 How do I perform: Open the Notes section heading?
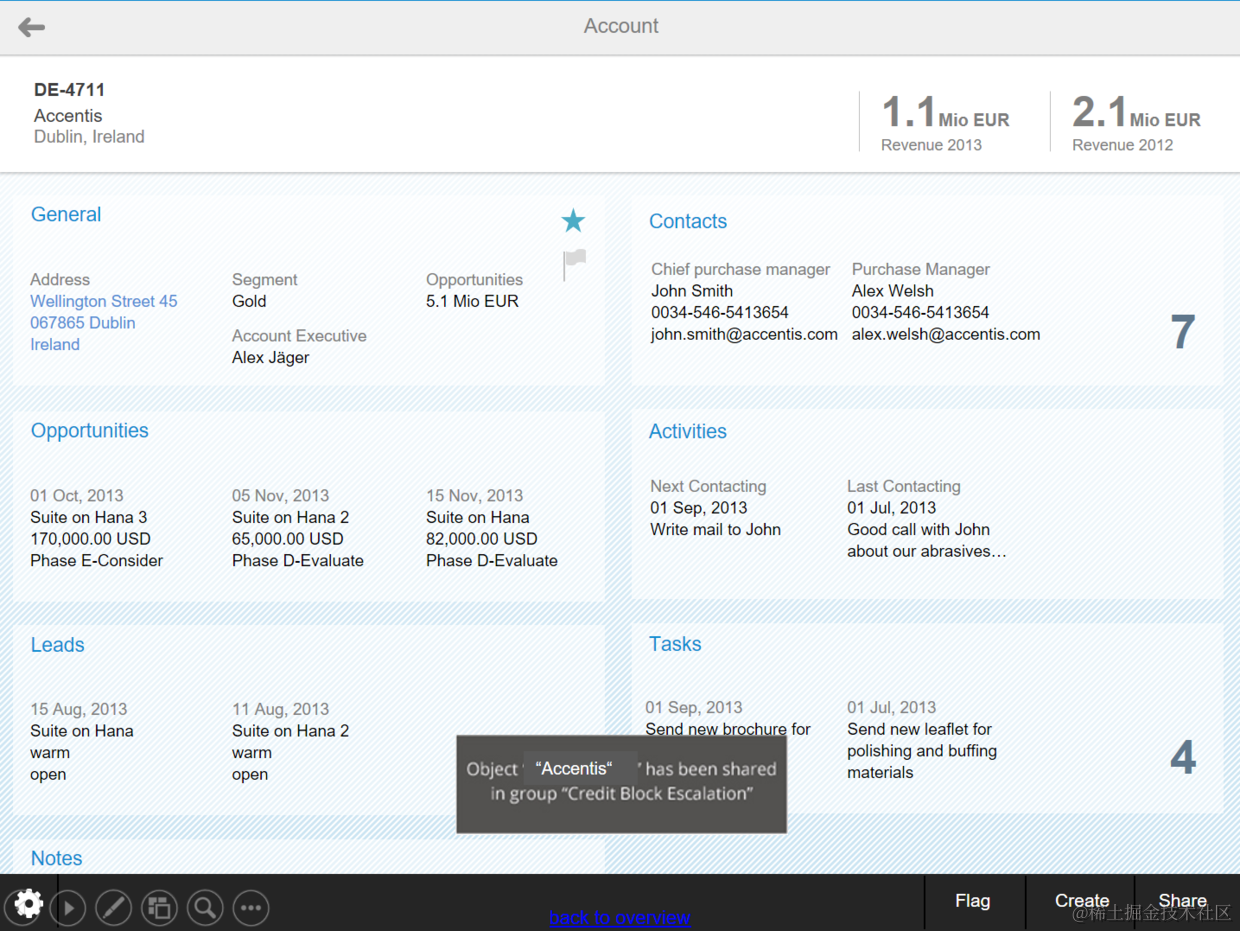click(57, 859)
